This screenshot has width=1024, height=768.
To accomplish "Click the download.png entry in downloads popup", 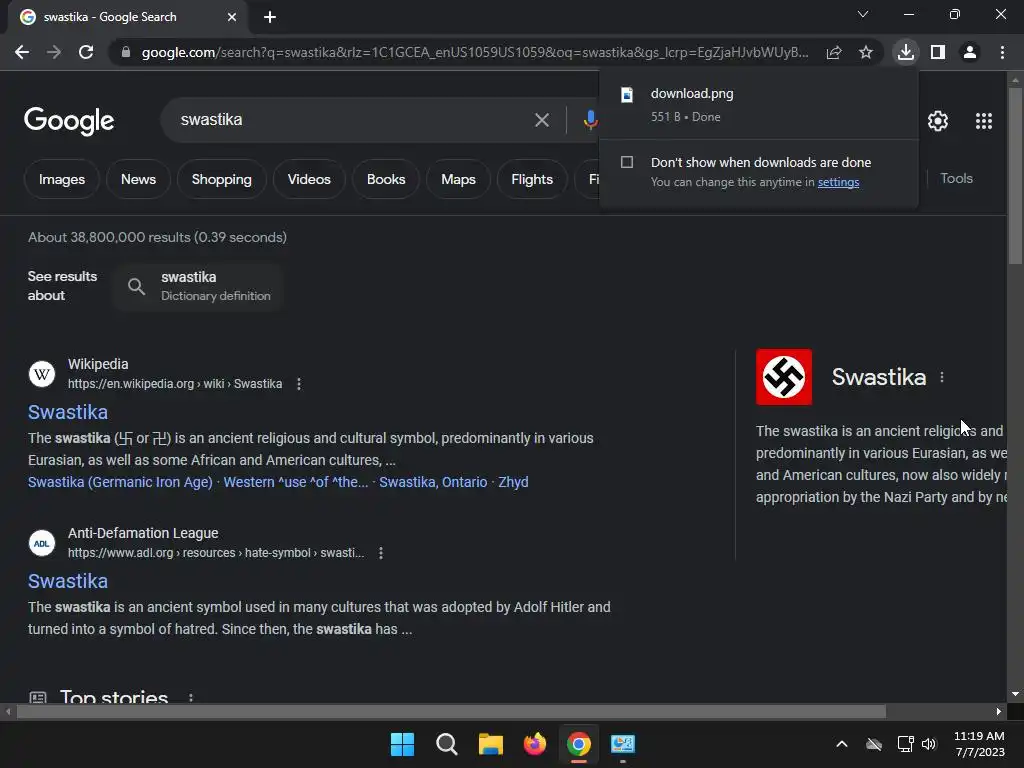I will click(758, 104).
